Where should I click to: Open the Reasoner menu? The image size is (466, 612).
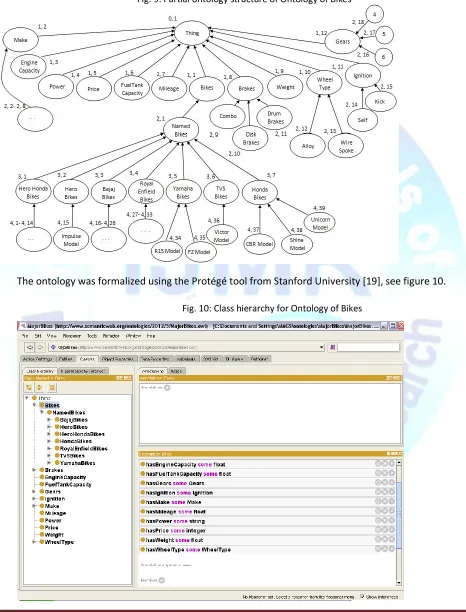click(x=72, y=336)
